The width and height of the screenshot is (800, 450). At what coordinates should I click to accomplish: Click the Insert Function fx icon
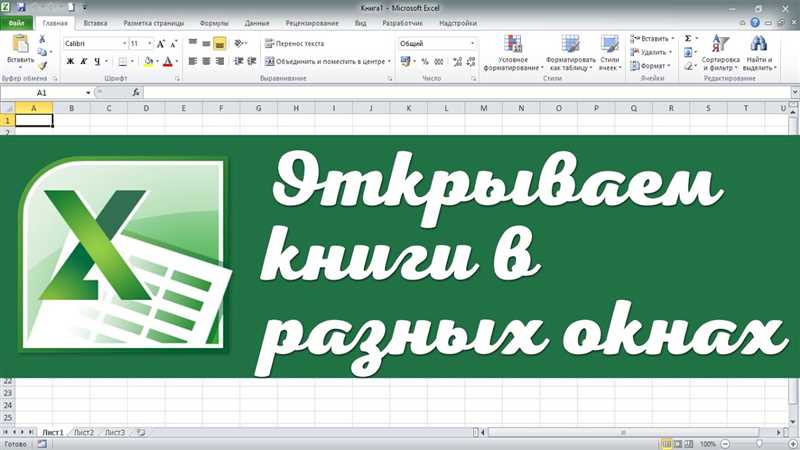(136, 92)
